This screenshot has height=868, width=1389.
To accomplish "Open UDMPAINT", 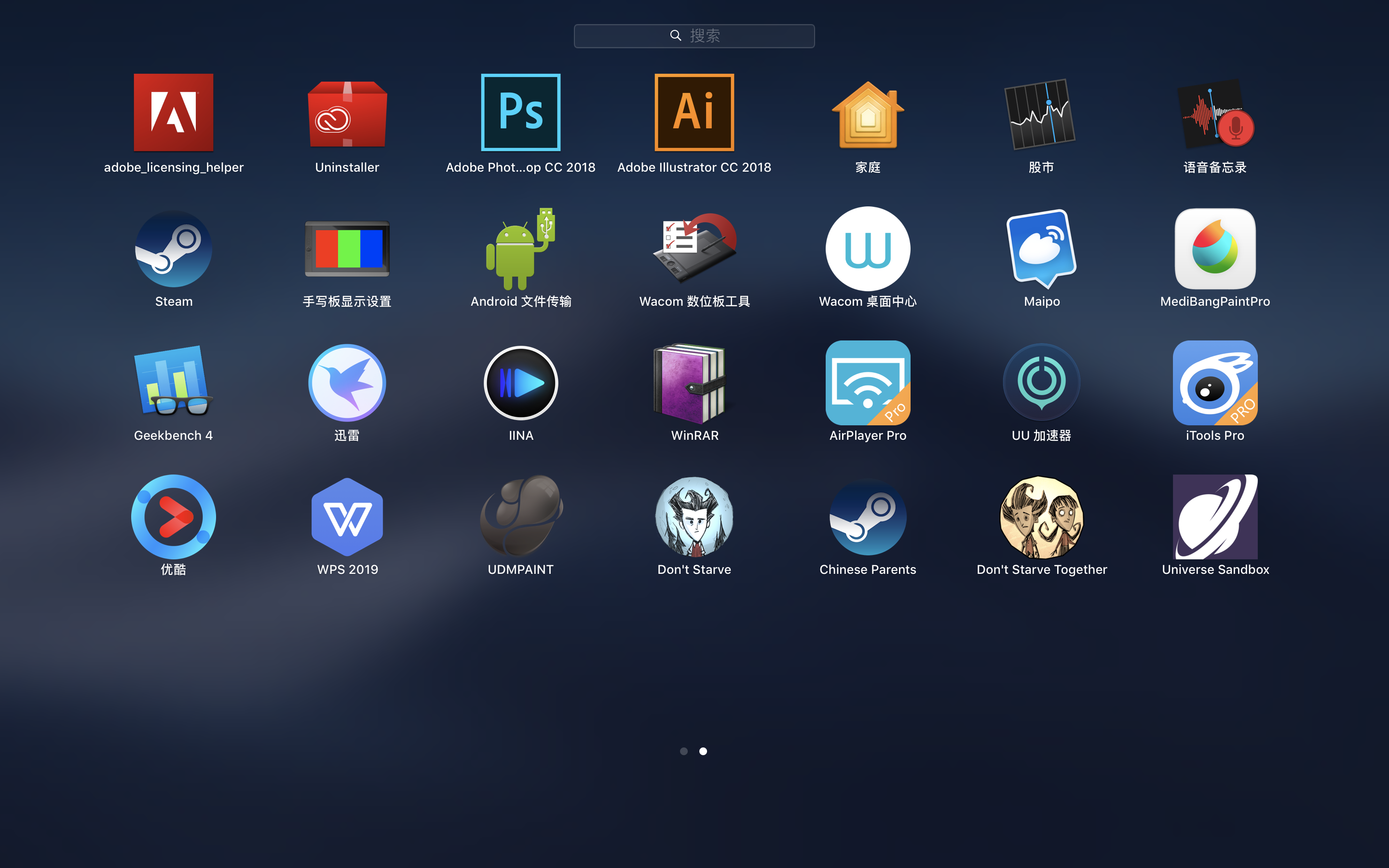I will [520, 515].
